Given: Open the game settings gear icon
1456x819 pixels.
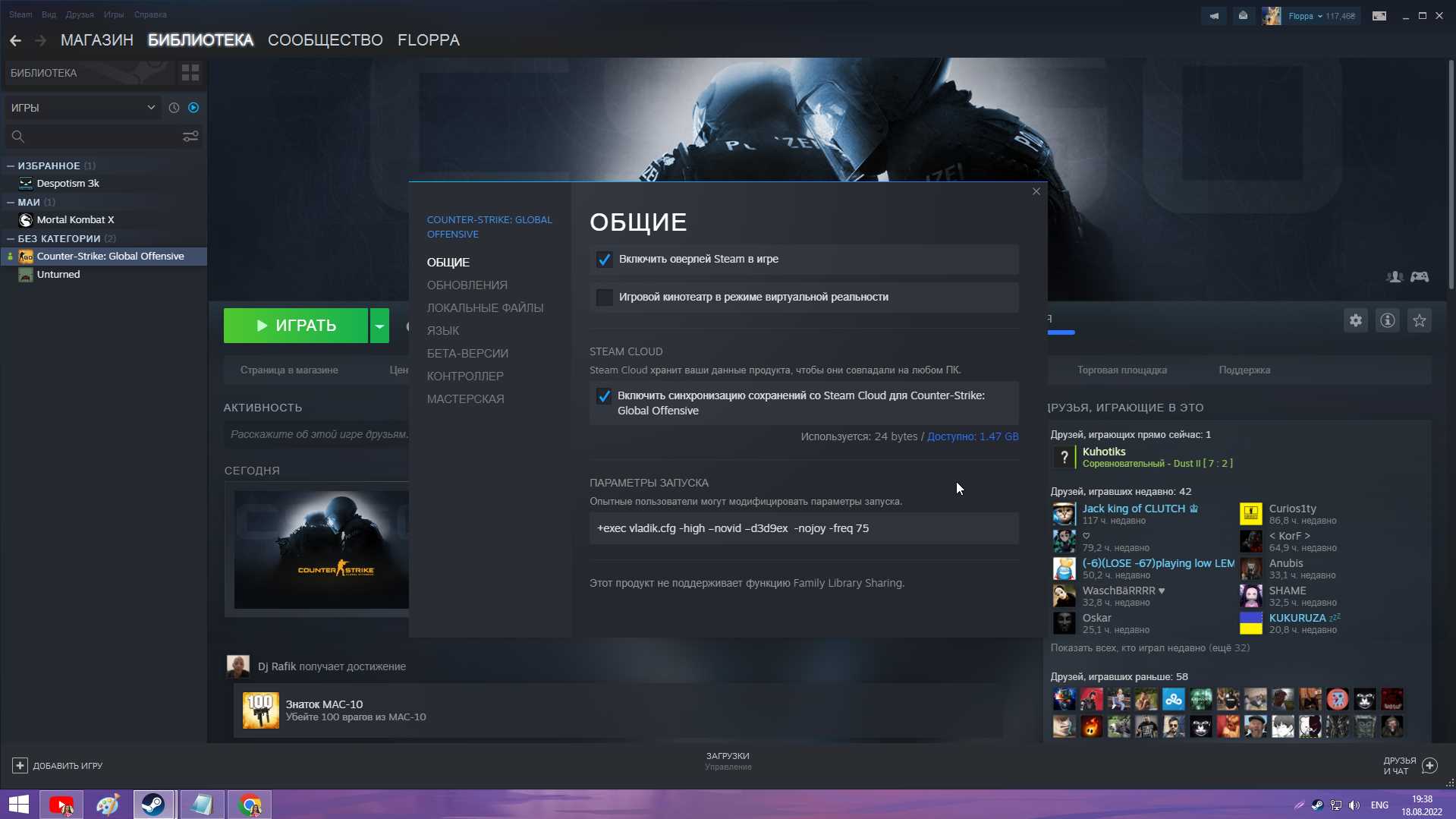Looking at the screenshot, I should point(1356,320).
